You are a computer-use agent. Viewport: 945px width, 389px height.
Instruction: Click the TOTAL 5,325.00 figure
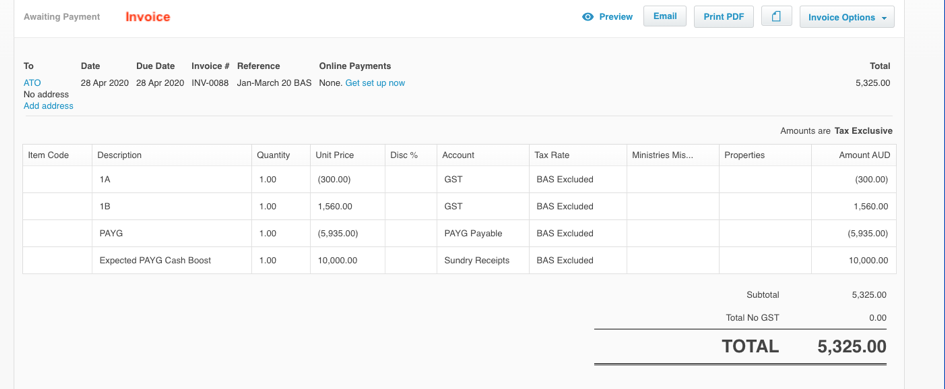pos(852,346)
